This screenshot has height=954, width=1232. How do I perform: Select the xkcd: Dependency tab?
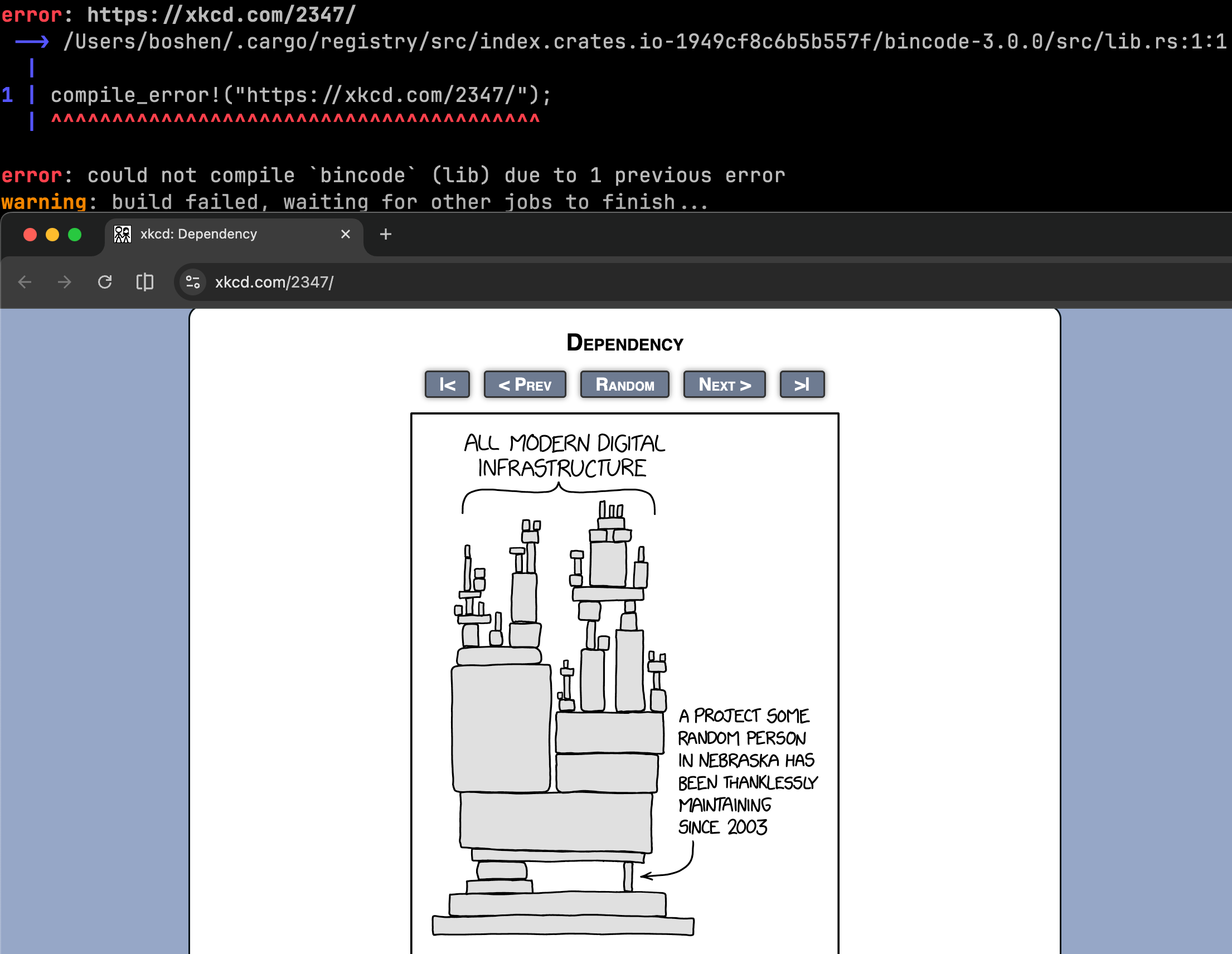tap(226, 234)
